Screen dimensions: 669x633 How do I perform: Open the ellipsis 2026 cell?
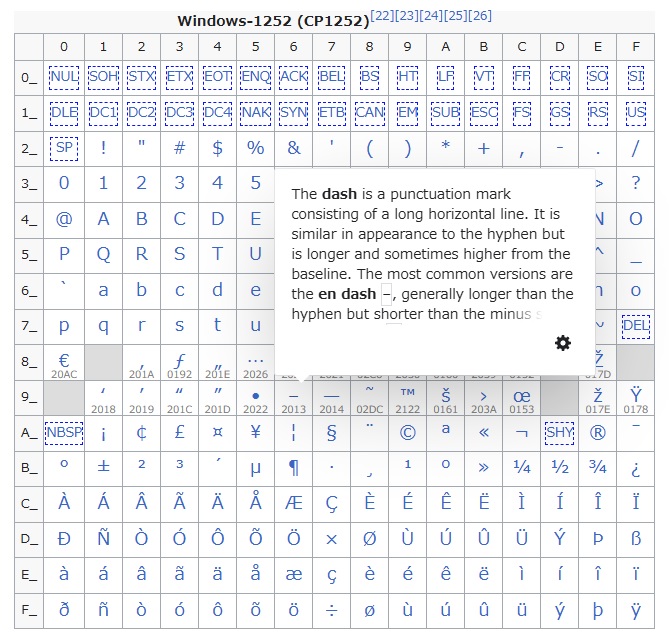256,363
